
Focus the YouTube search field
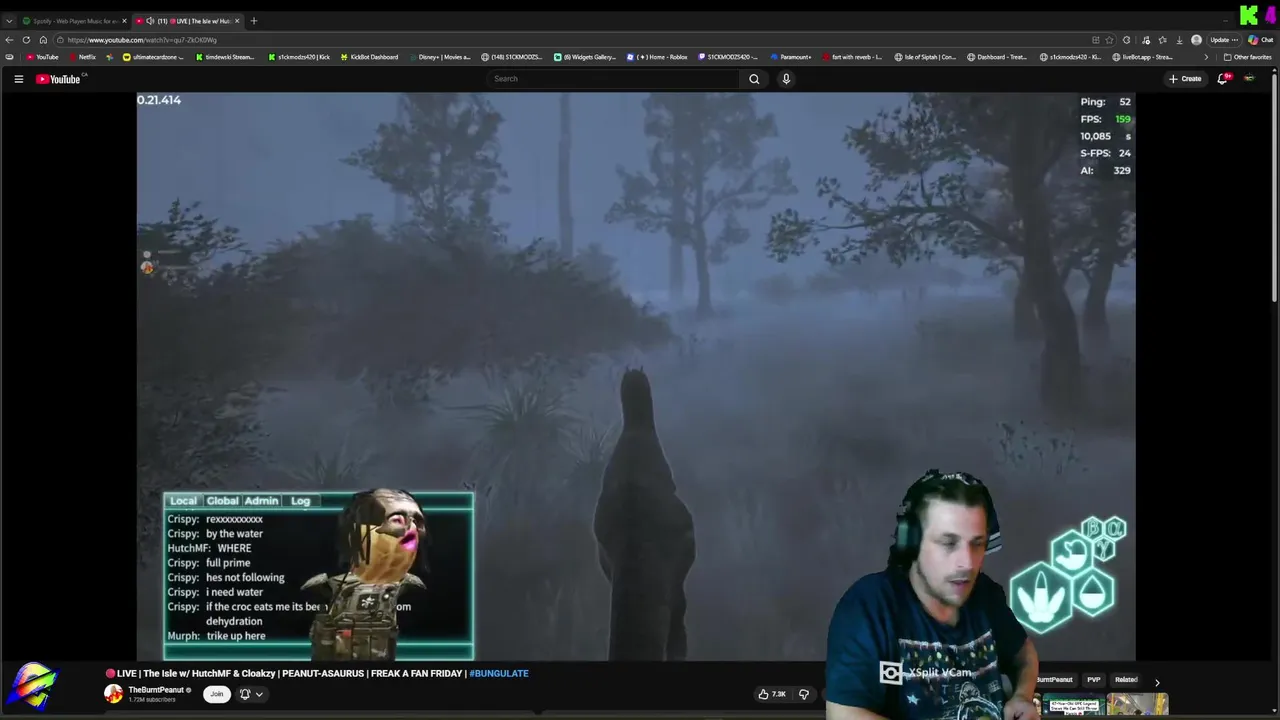613,79
